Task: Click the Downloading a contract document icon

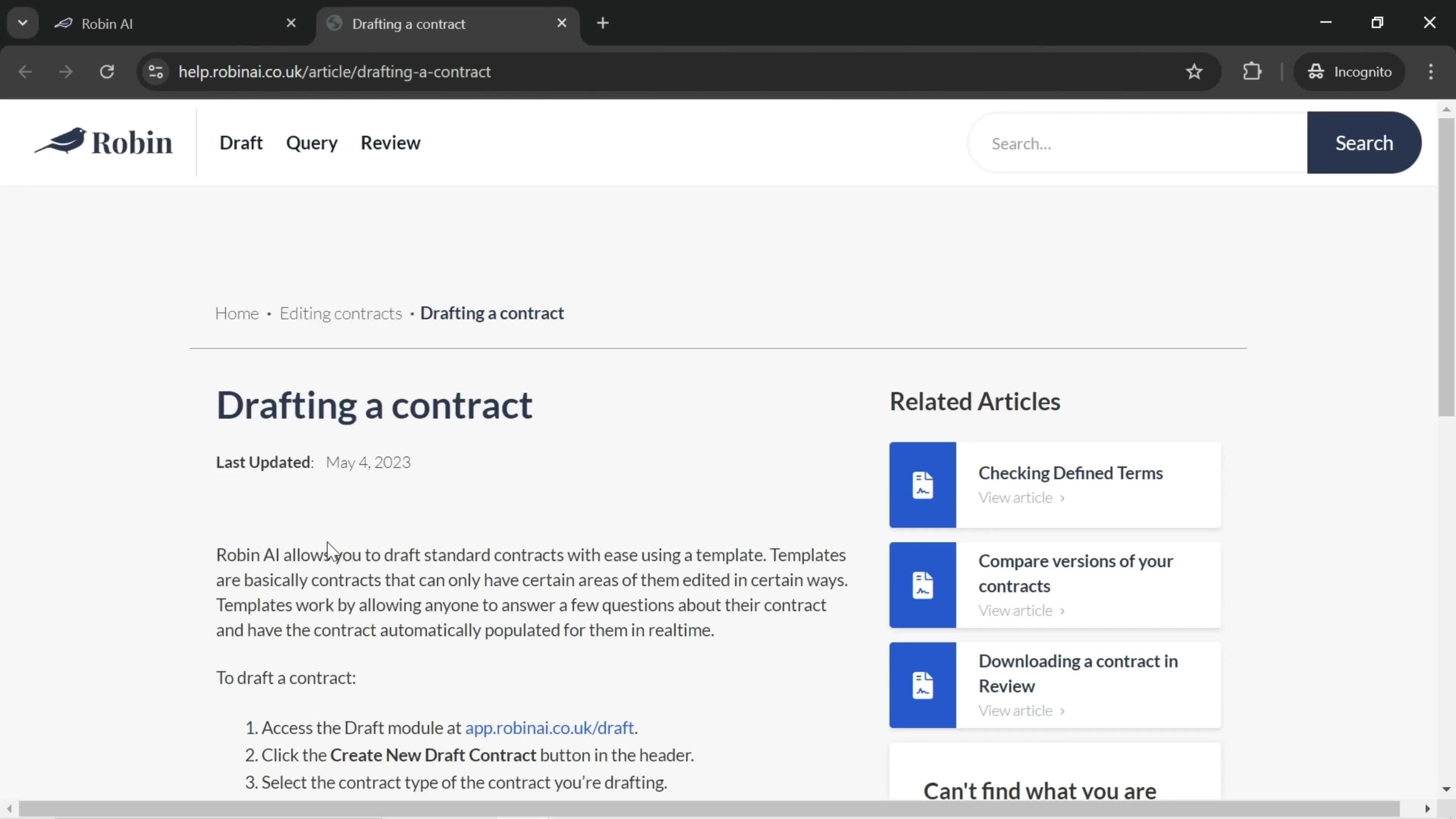Action: 923,685
